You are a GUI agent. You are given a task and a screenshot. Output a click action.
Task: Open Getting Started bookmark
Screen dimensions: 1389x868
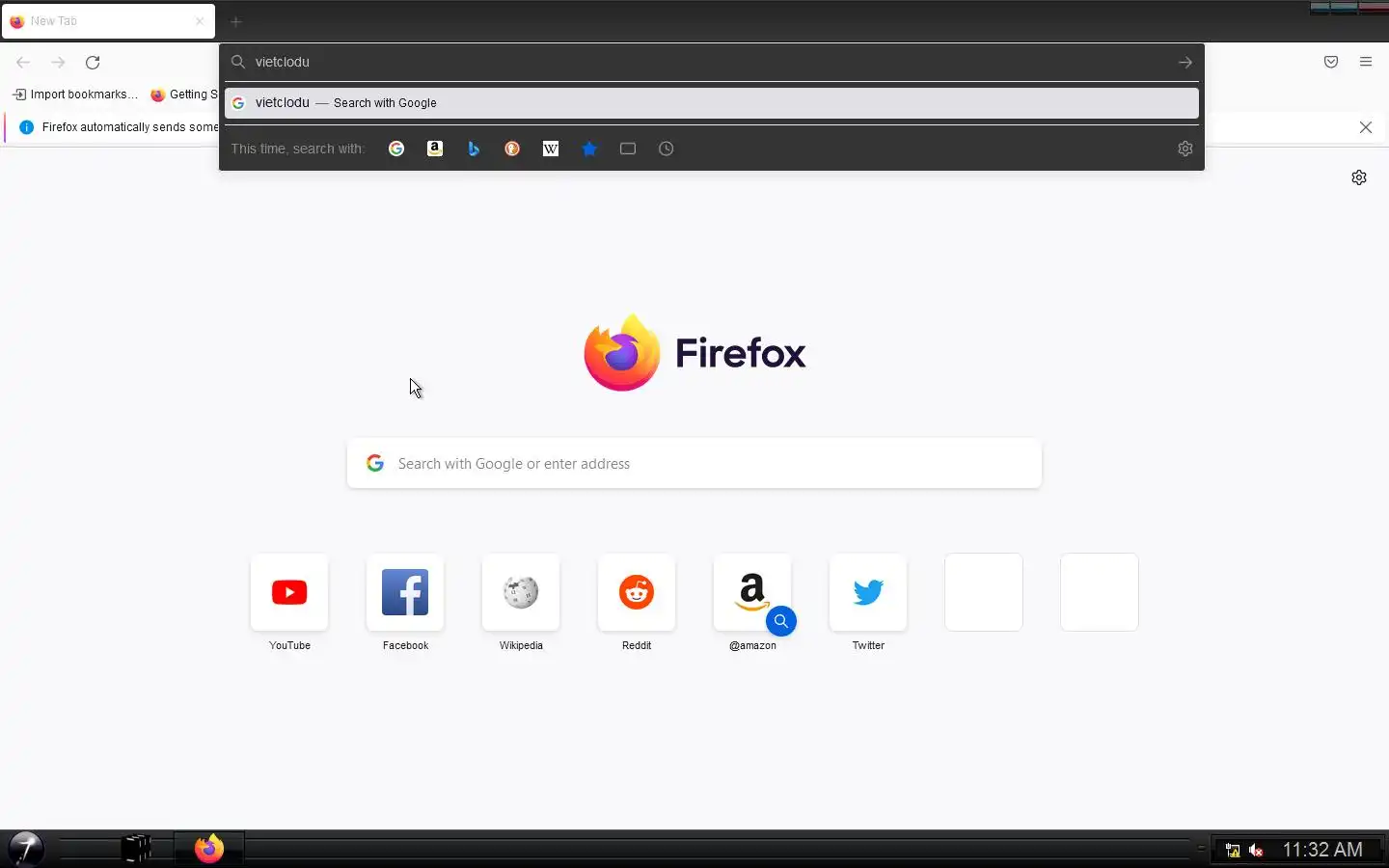click(184, 95)
